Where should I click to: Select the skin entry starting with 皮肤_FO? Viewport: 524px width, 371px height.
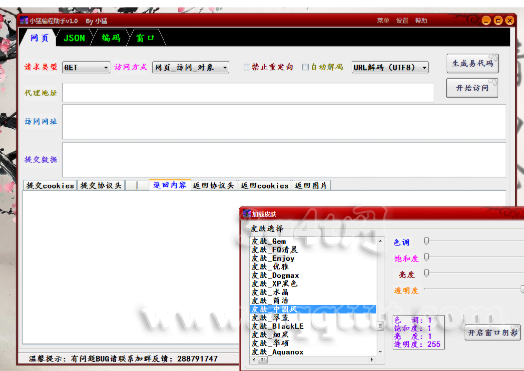point(313,250)
